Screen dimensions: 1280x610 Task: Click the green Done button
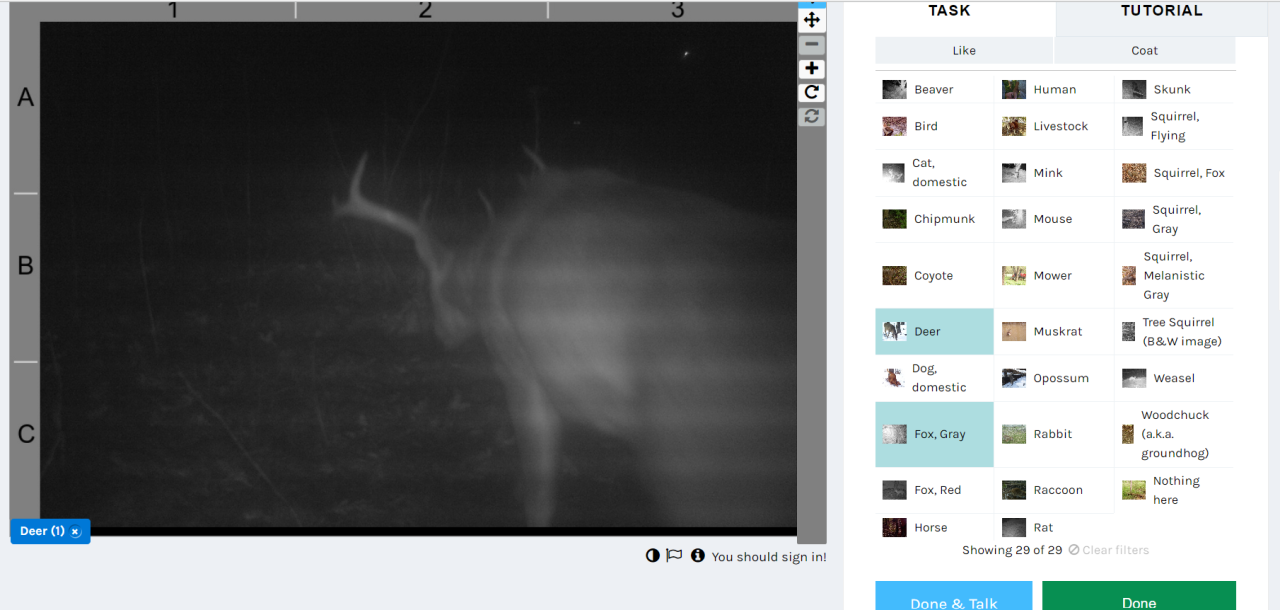[x=1139, y=596]
